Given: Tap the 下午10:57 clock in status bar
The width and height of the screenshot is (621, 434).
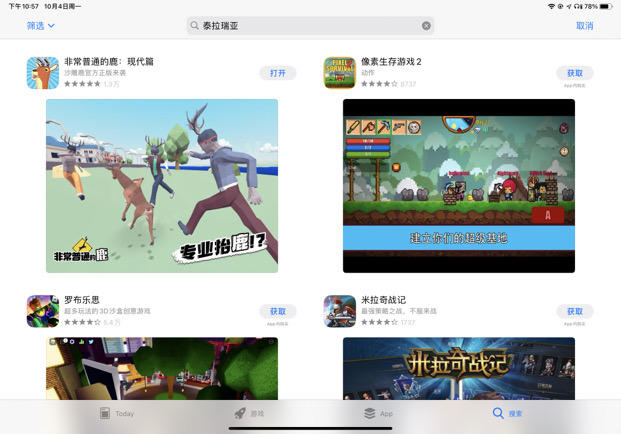Looking at the screenshot, I should pos(24,6).
